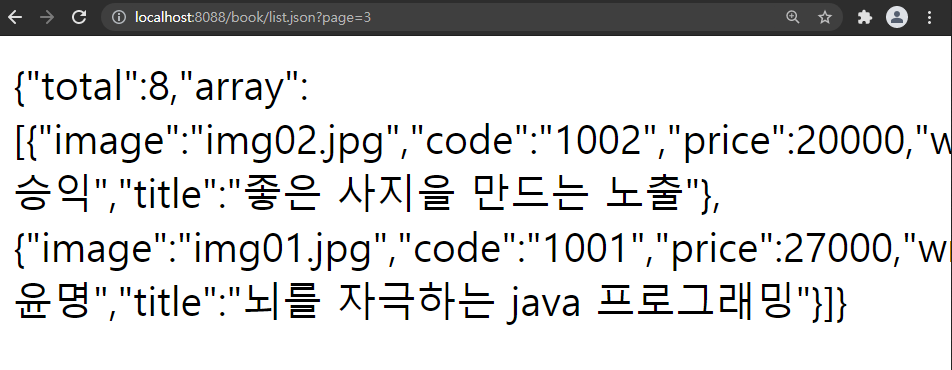The image size is (952, 370).
Task: Click the address bar URL
Action: tap(253, 17)
